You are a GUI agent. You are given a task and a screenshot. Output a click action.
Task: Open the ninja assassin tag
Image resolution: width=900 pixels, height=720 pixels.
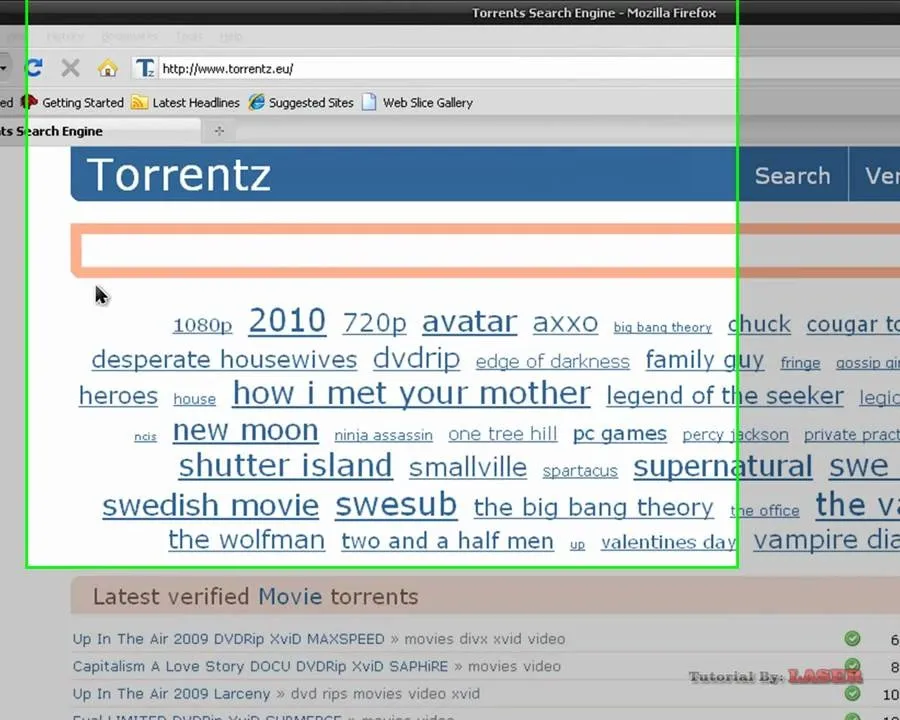[383, 435]
